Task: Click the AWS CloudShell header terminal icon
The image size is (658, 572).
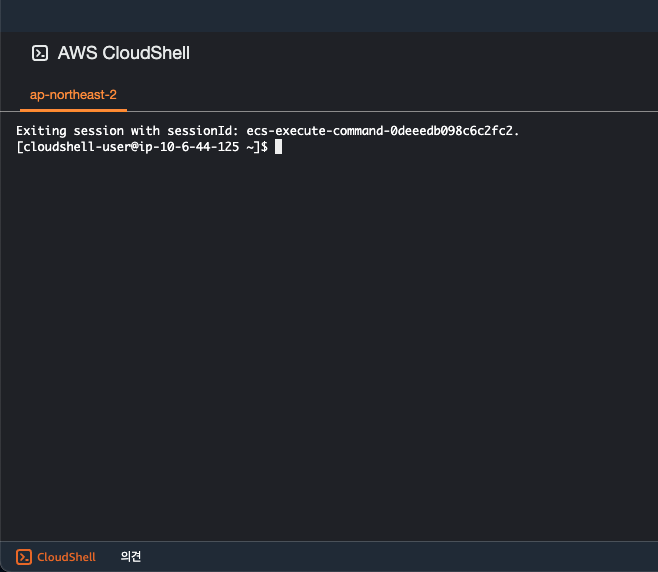Action: coord(40,53)
